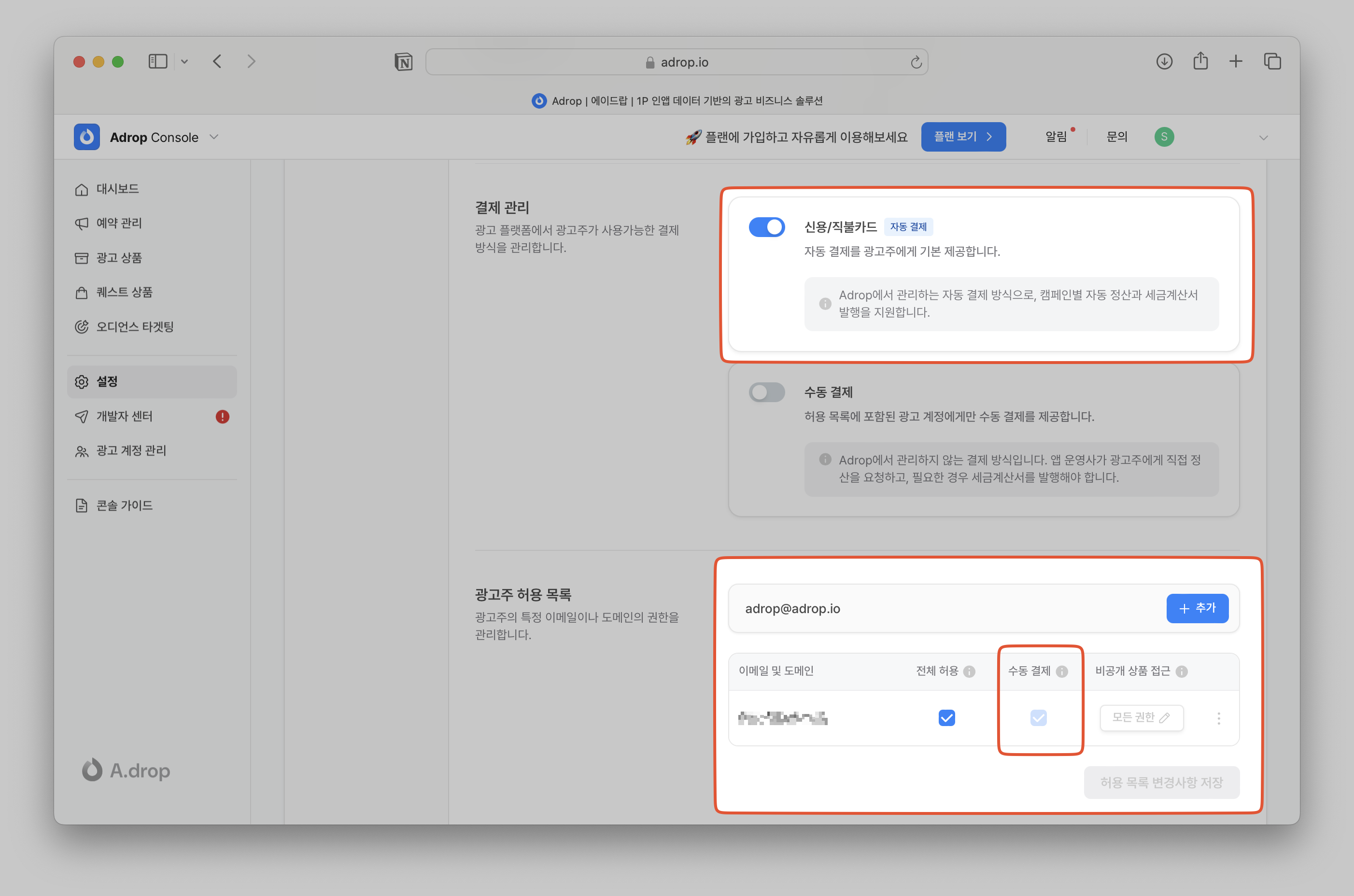Open three-dot row options menu
1354x896 pixels.
coord(1218,718)
